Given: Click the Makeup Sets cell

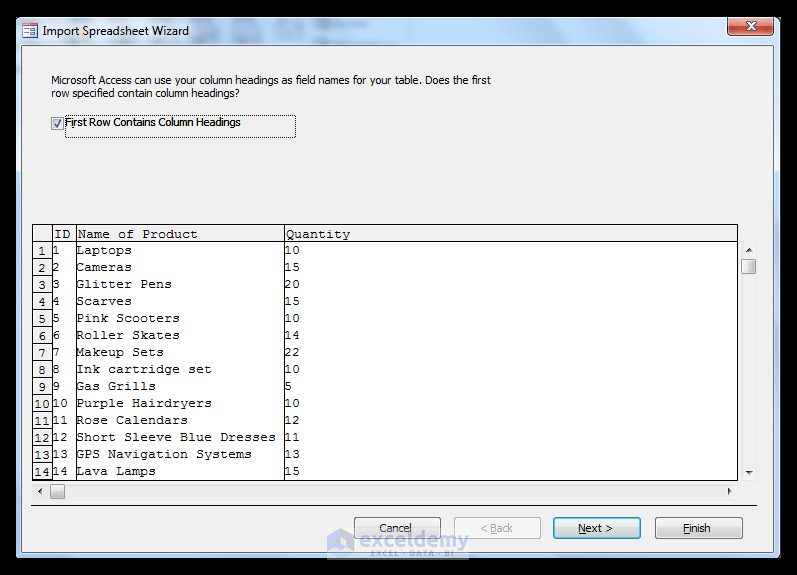Looking at the screenshot, I should 180,352.
